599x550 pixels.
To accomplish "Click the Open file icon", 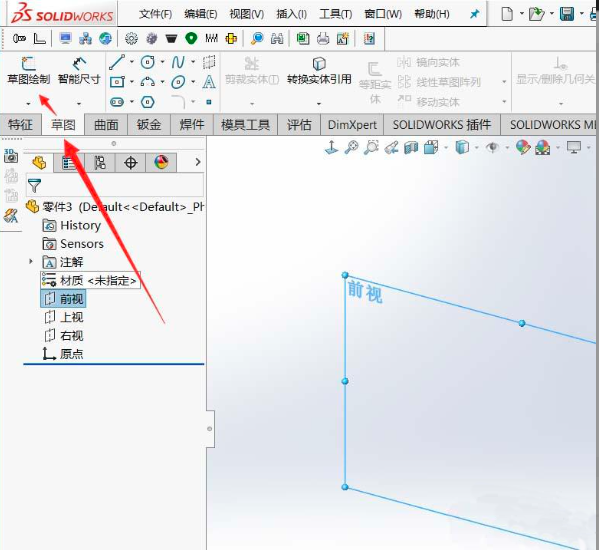I will [536, 14].
